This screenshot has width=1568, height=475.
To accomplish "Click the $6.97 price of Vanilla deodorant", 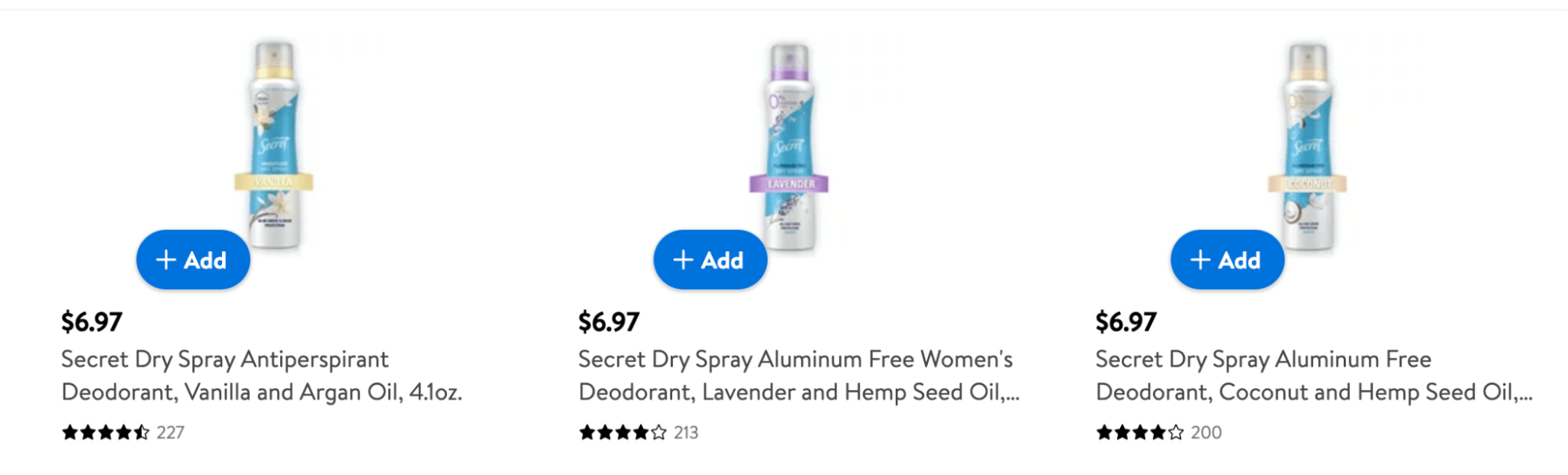I will [92, 322].
